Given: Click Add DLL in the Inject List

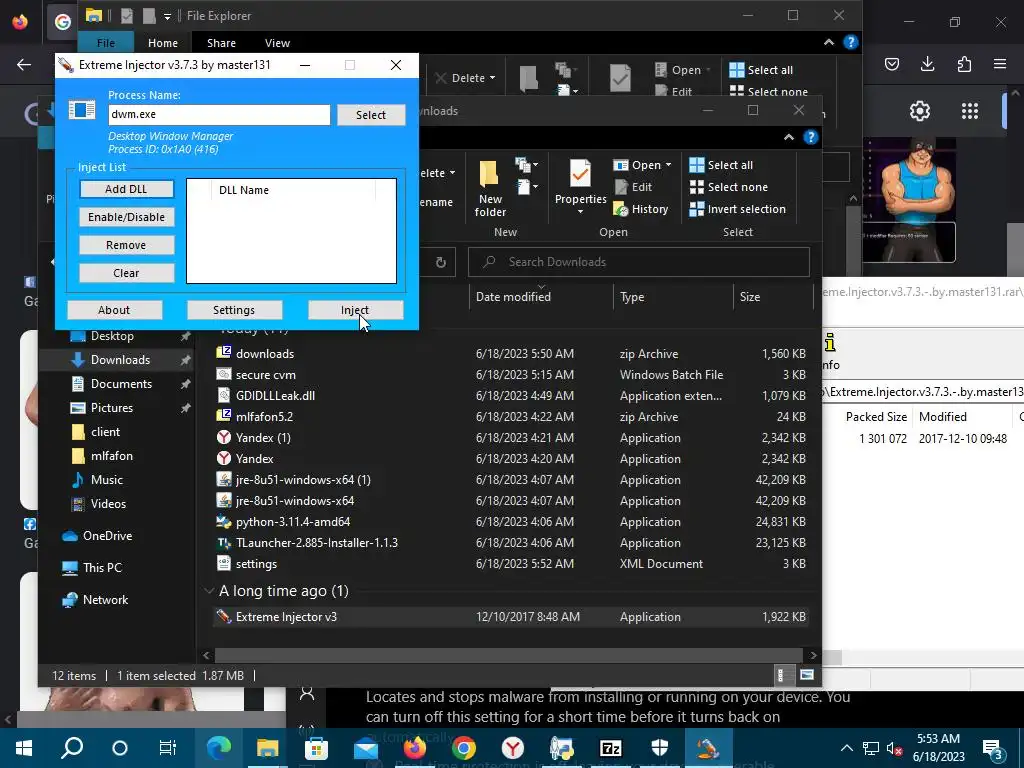Looking at the screenshot, I should [x=127, y=189].
